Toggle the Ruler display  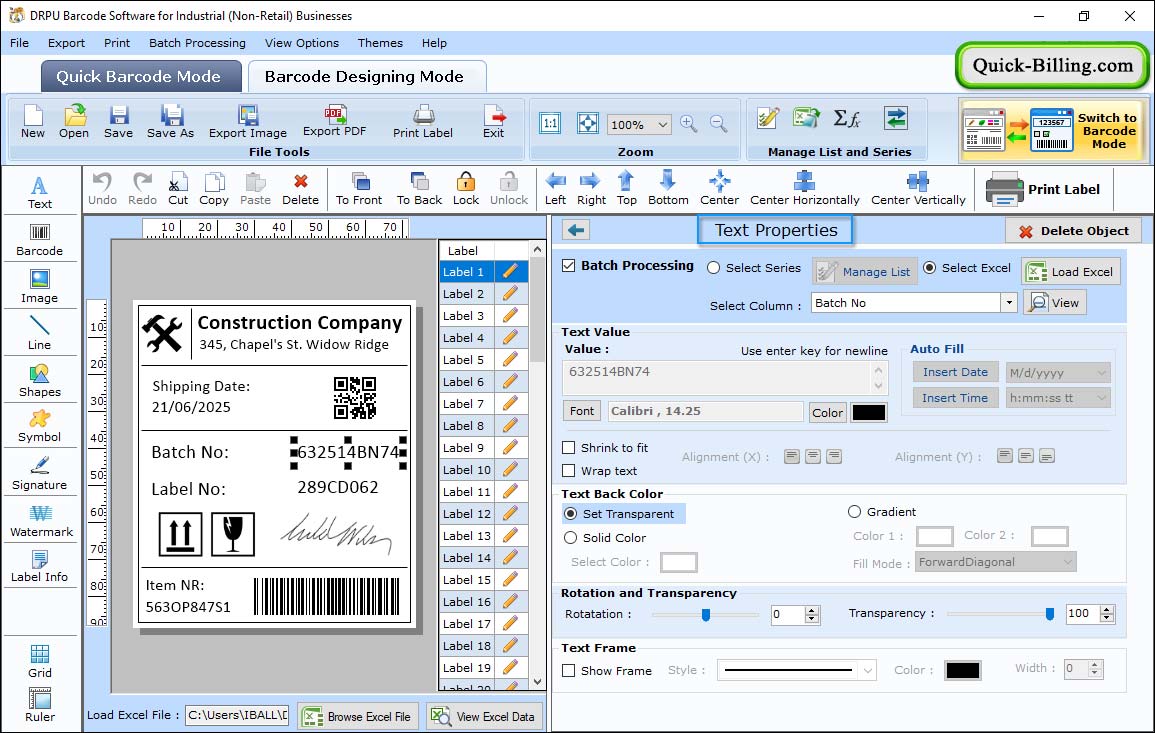(x=40, y=705)
